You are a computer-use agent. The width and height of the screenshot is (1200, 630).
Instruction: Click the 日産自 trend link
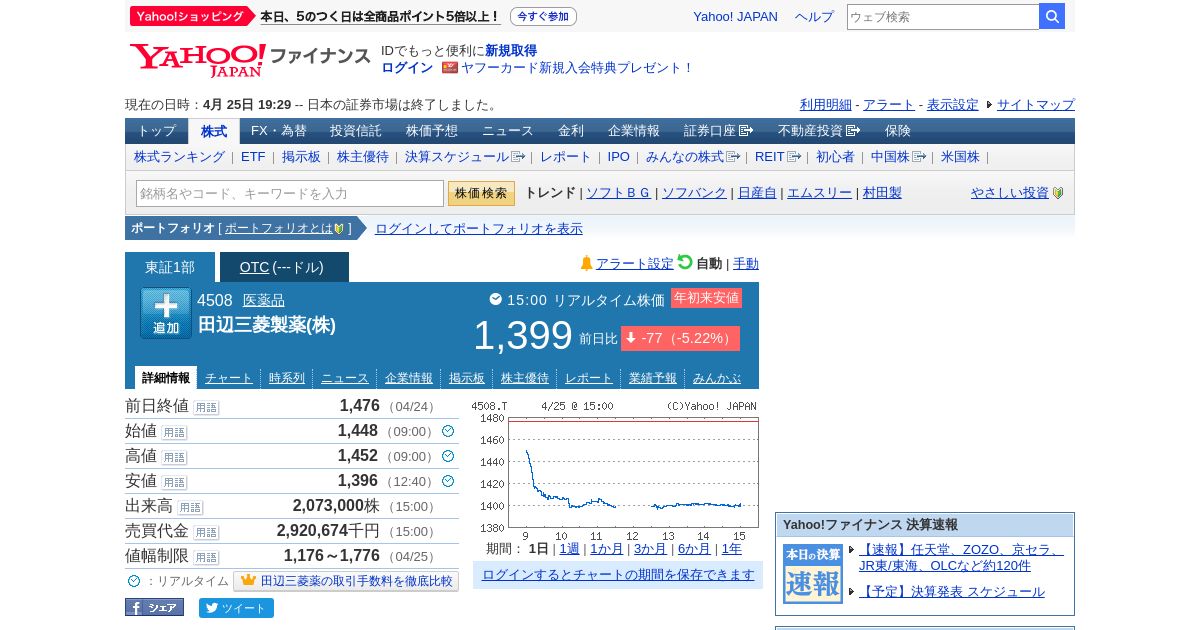[x=757, y=193]
